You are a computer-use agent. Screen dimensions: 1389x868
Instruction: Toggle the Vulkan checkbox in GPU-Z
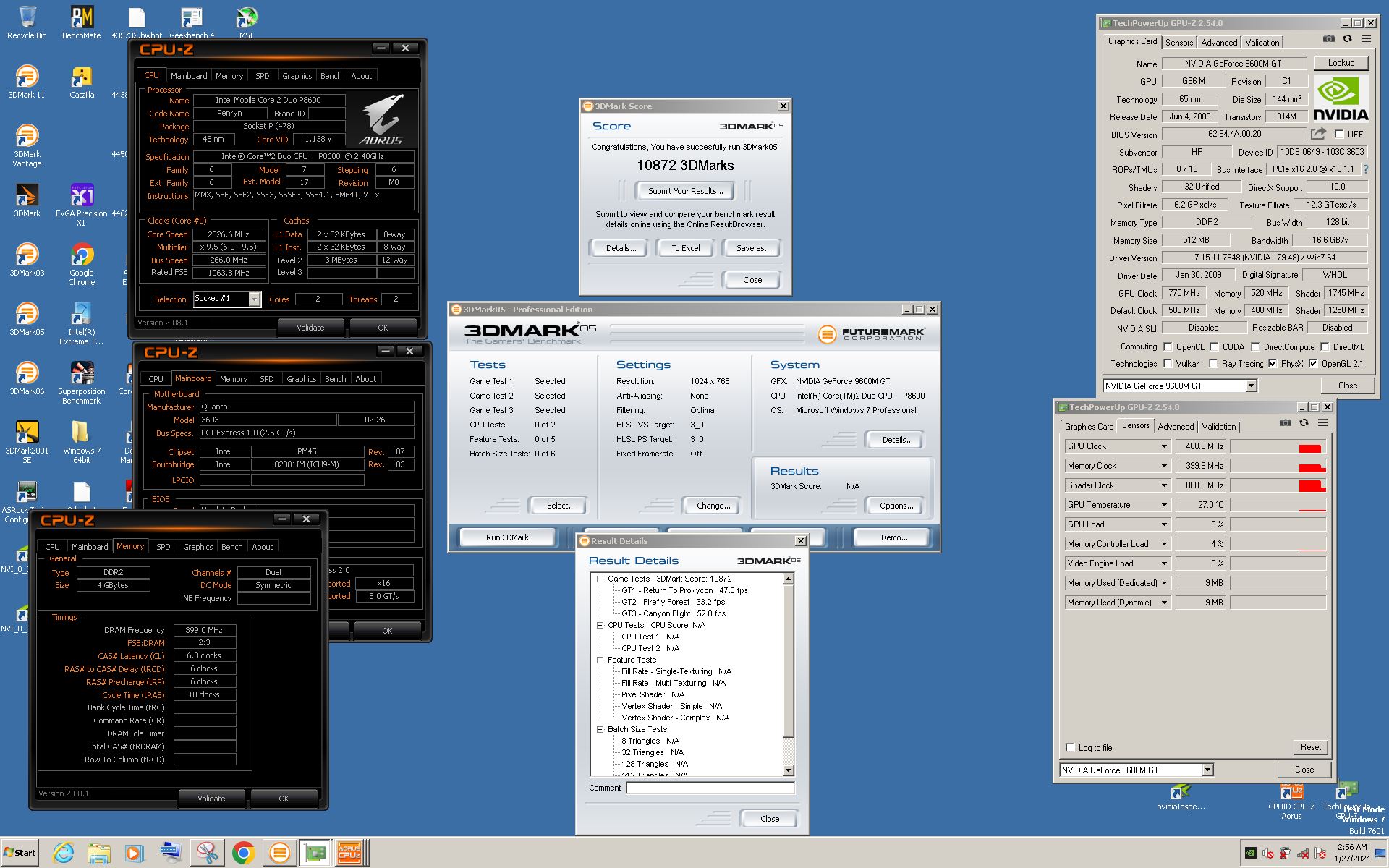pyautogui.click(x=1168, y=364)
